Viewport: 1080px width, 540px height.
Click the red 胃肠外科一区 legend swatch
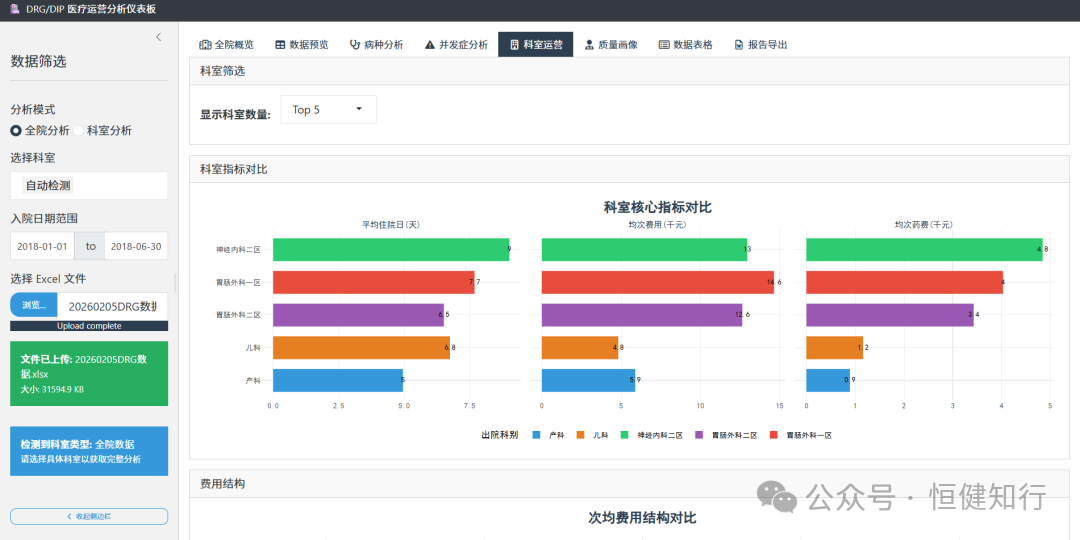tap(775, 435)
